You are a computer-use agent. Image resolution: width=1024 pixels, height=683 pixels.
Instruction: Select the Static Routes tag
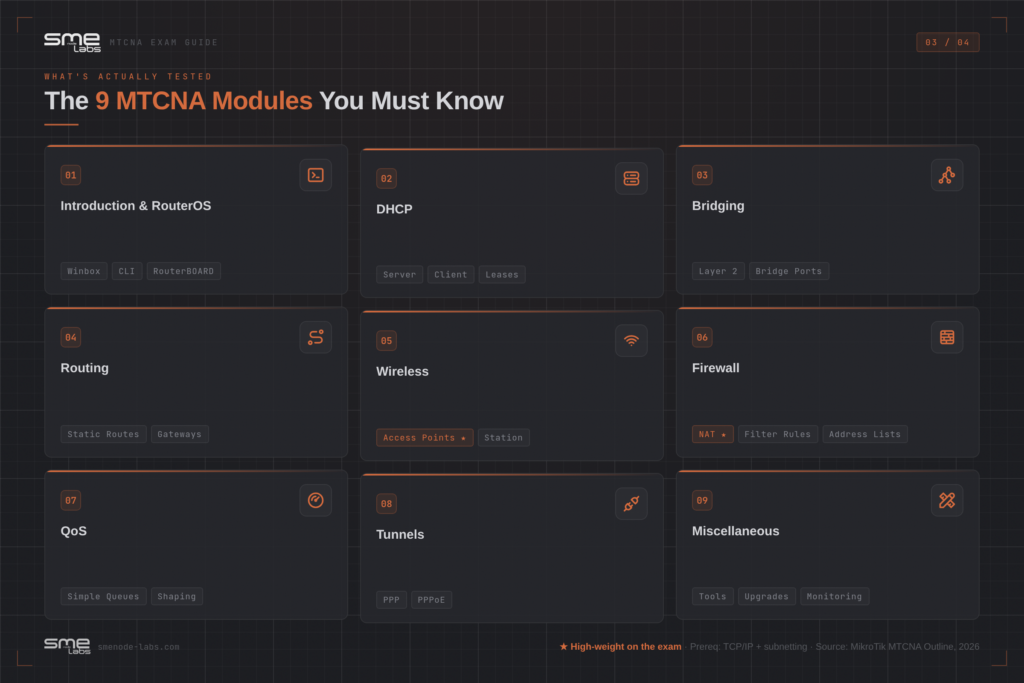pyautogui.click(x=103, y=434)
